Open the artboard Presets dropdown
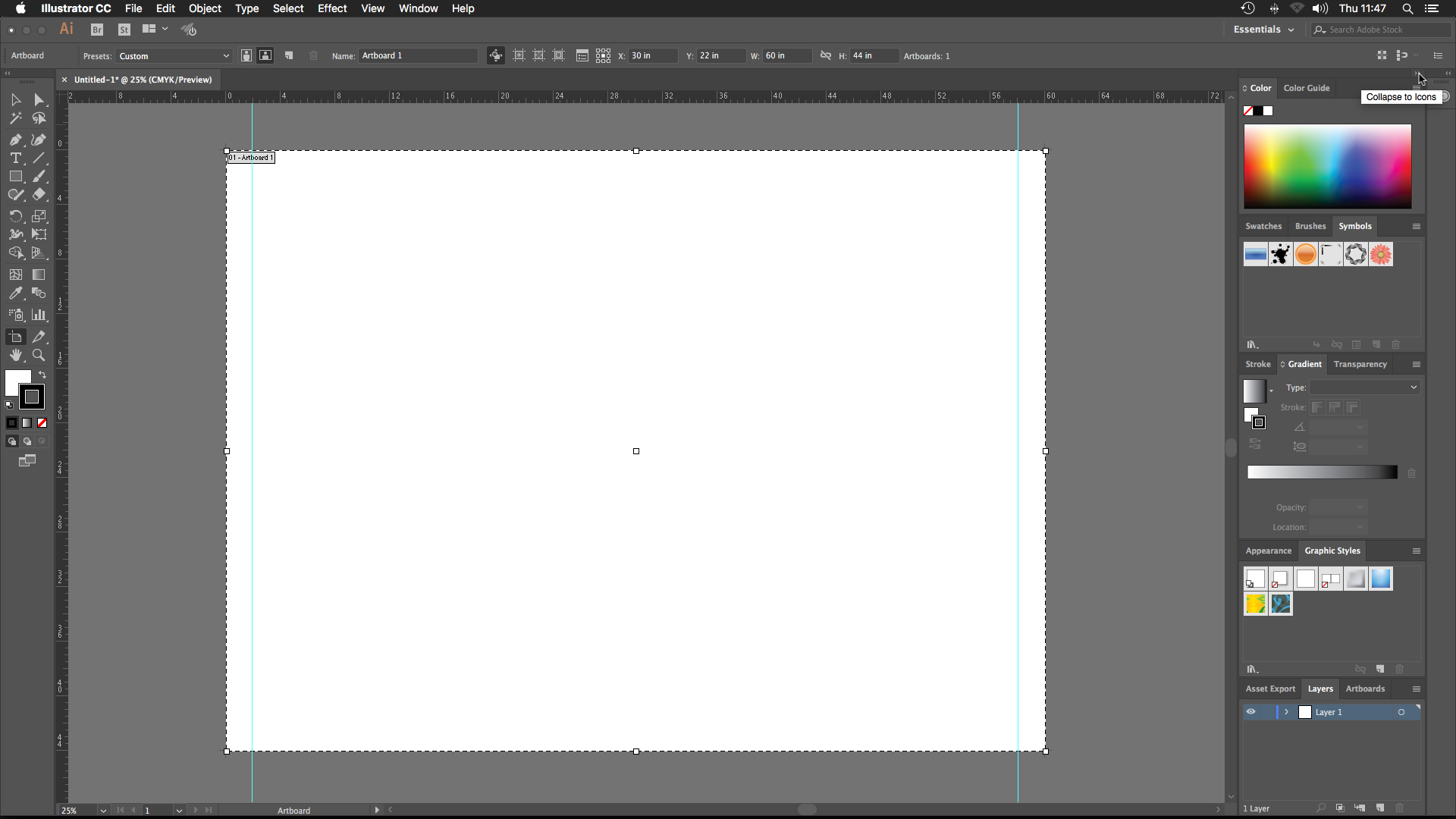Viewport: 1456px width, 819px height. click(x=174, y=56)
